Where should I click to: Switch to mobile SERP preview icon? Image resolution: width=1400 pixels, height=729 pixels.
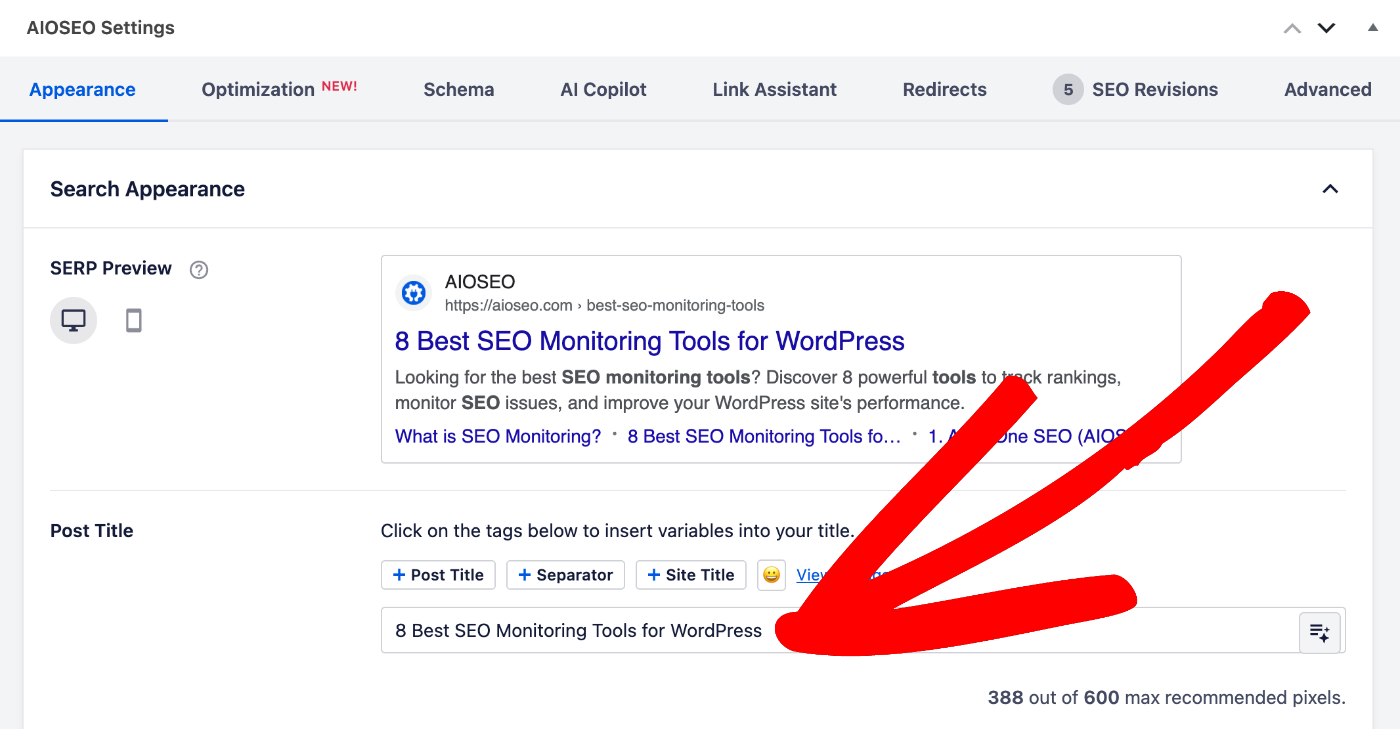pyautogui.click(x=133, y=321)
